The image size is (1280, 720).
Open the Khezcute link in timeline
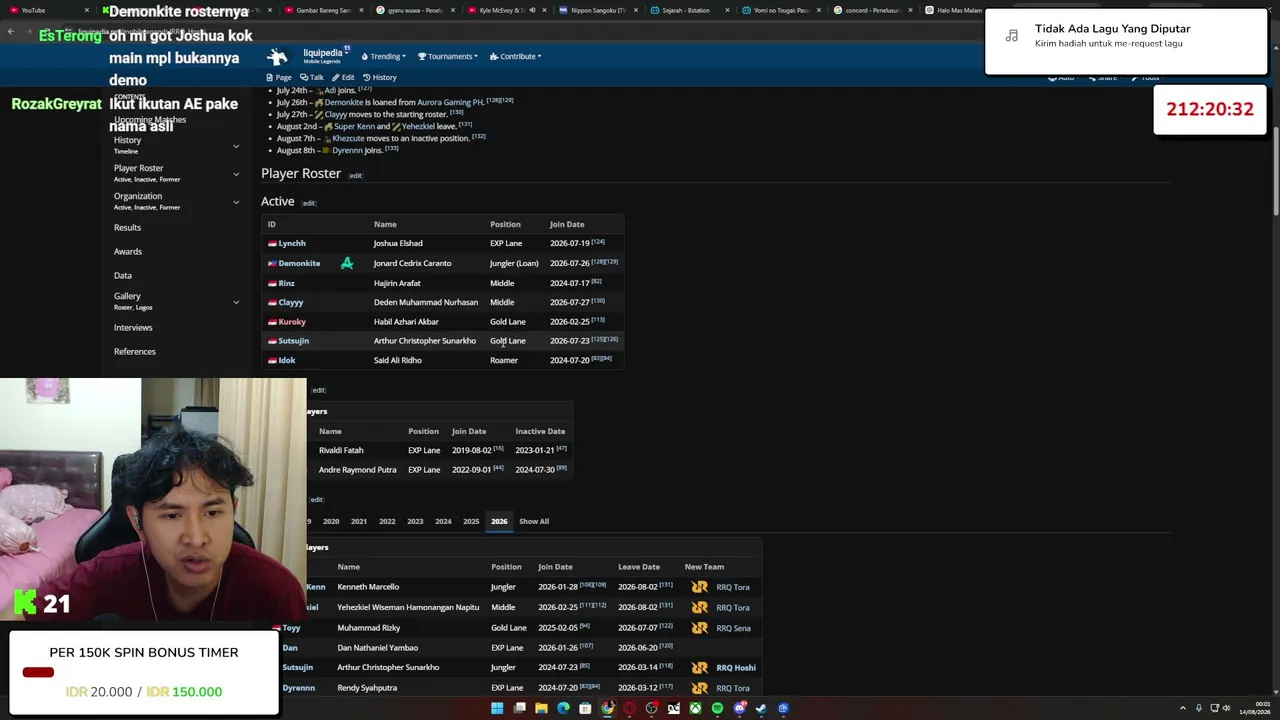349,138
